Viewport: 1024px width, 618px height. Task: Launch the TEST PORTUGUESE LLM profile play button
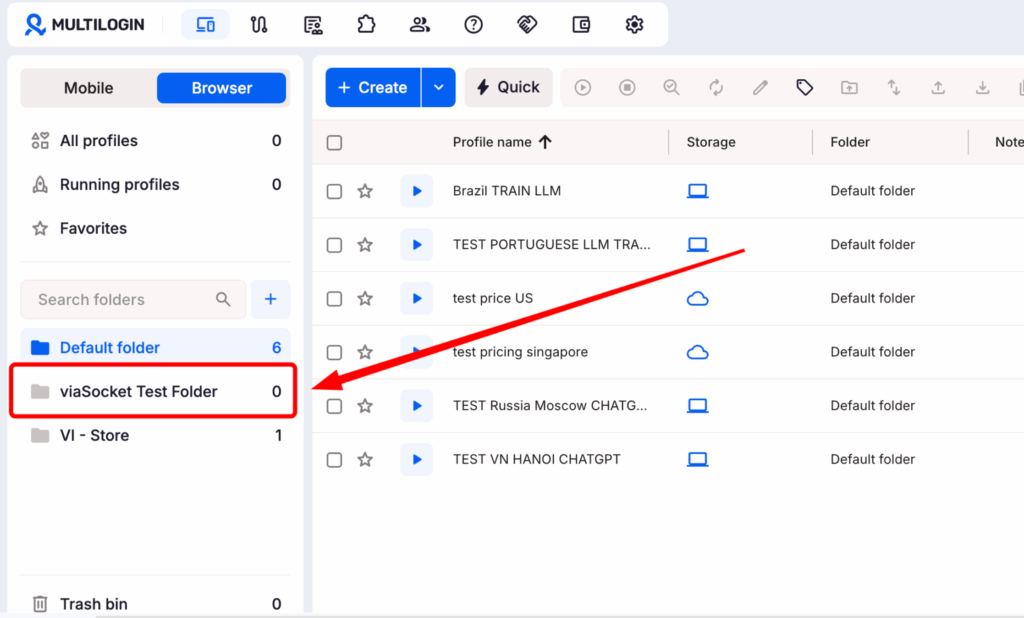417,245
